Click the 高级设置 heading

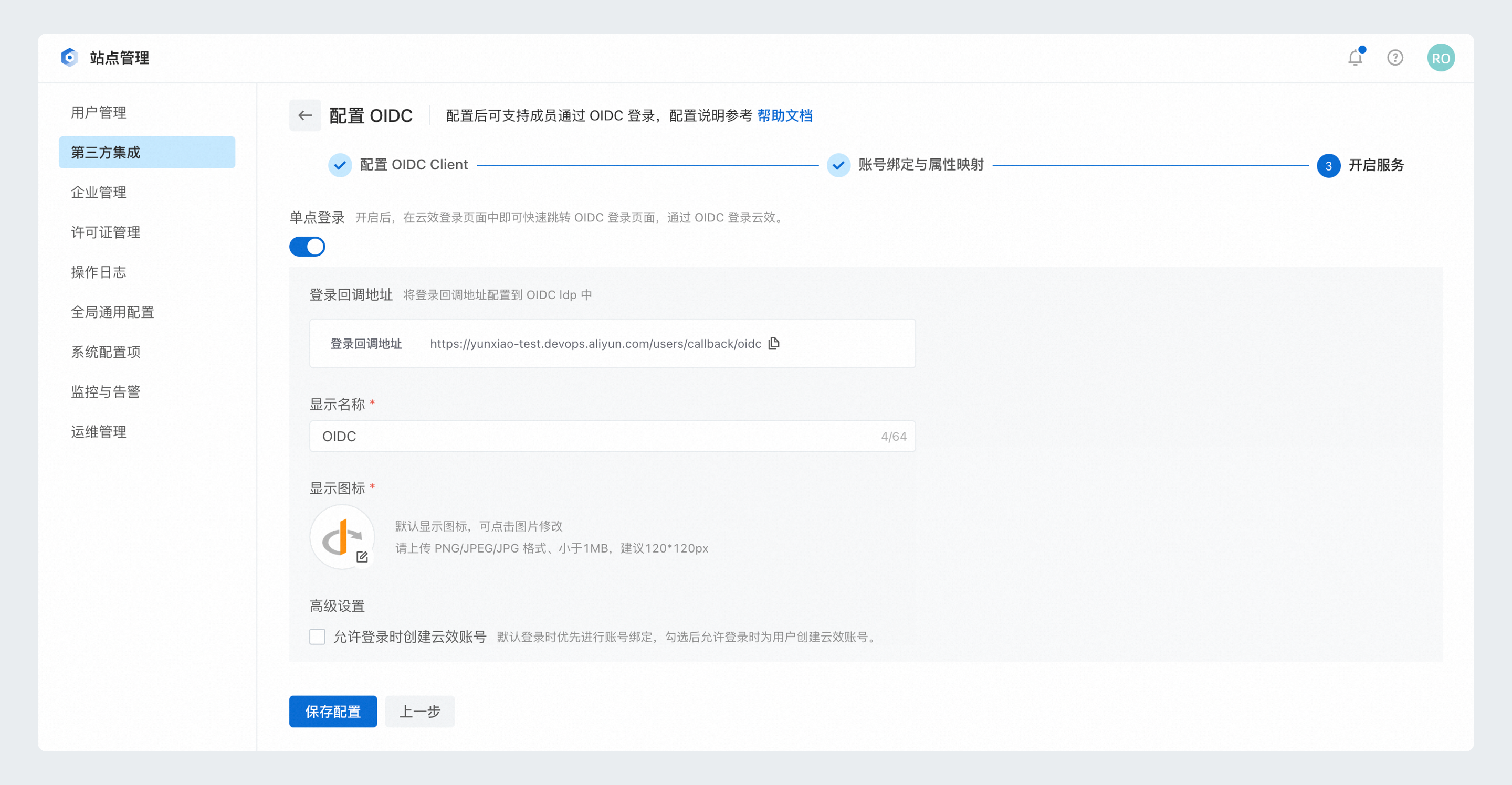click(x=338, y=606)
